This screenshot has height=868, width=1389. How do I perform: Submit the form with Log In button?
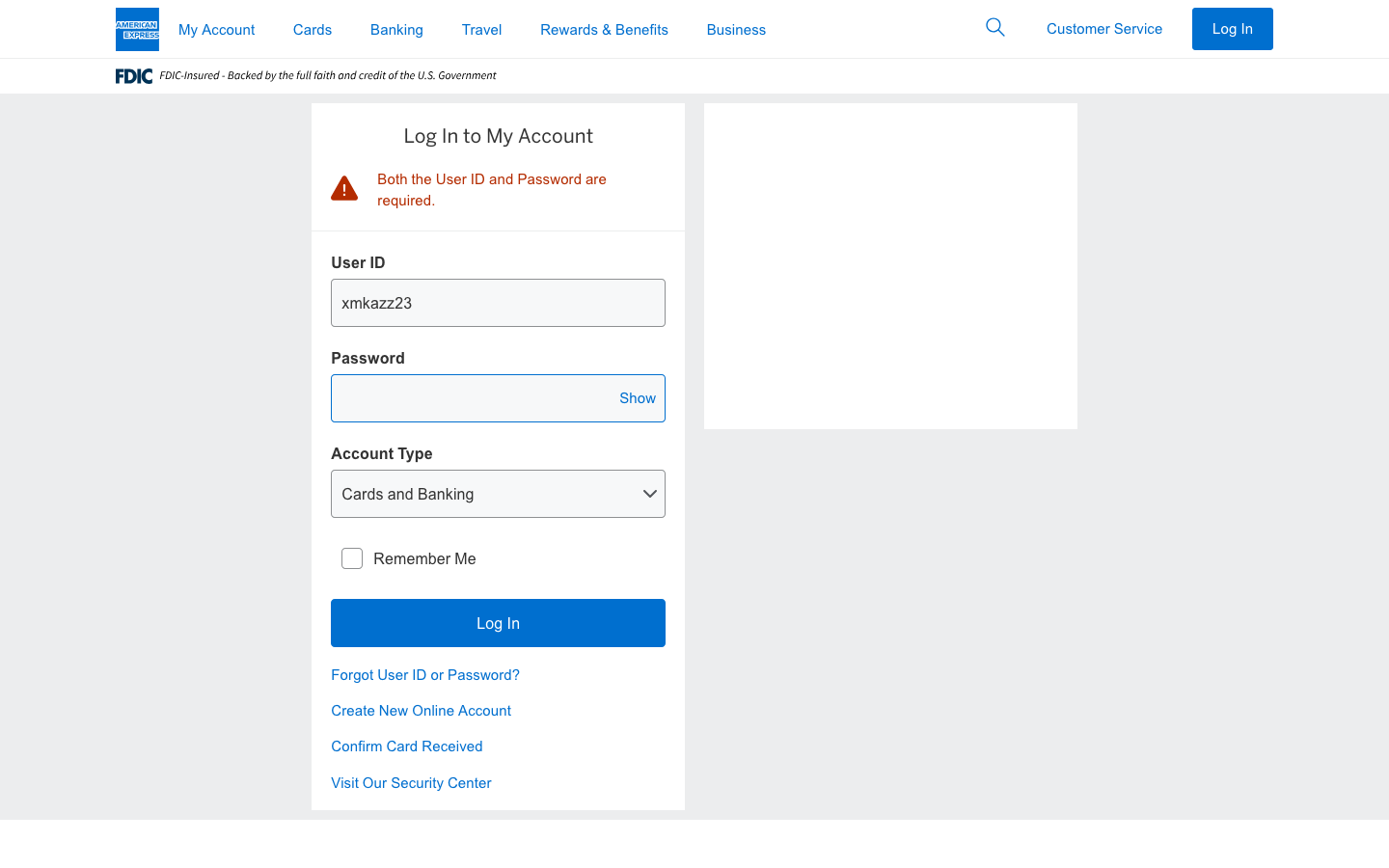click(498, 623)
